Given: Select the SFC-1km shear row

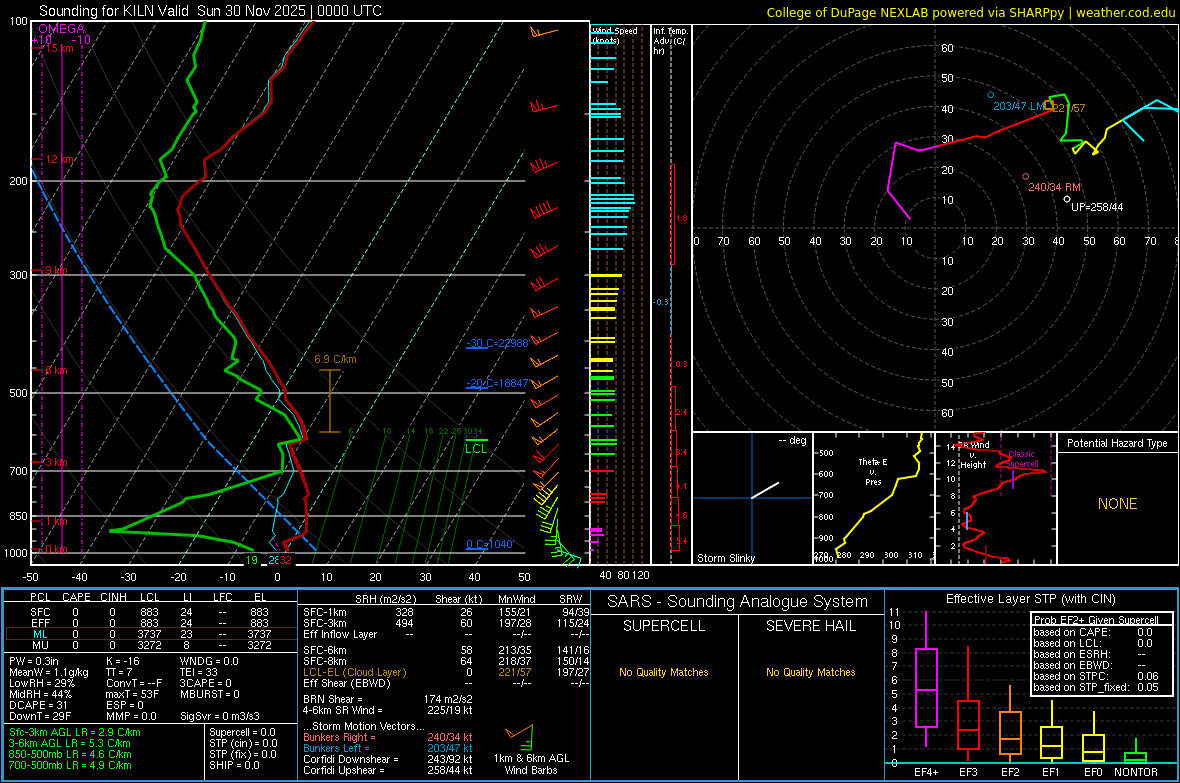Looking at the screenshot, I should [x=446, y=613].
